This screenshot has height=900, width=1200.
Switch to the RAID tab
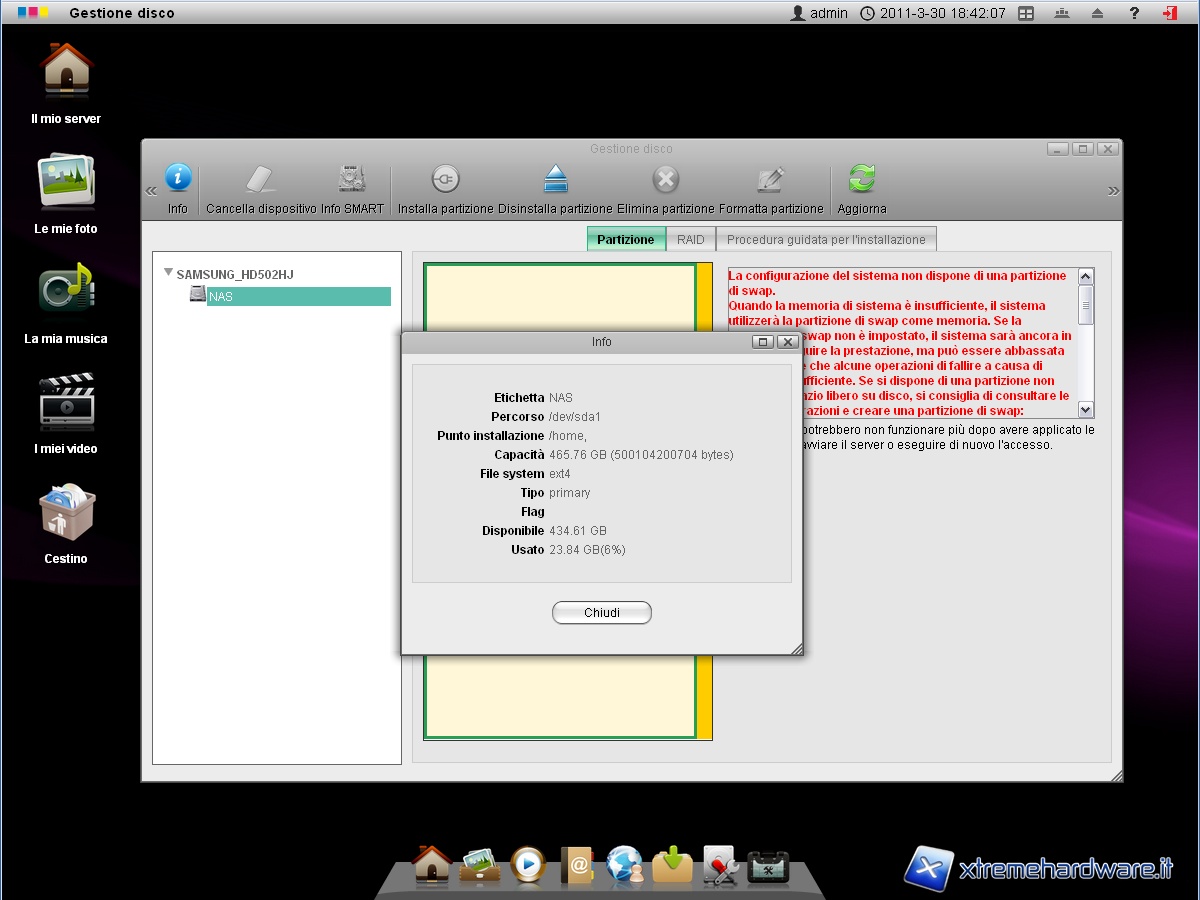point(690,240)
